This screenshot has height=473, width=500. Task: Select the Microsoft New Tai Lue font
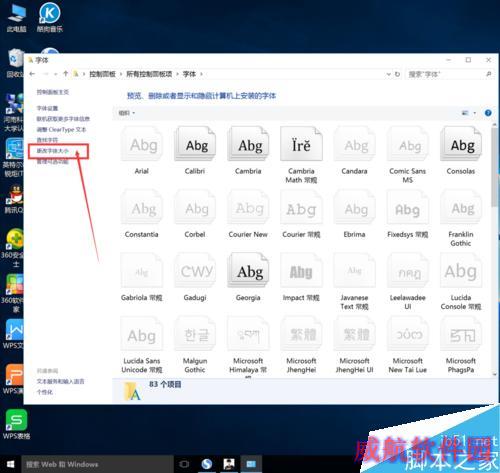408,334
